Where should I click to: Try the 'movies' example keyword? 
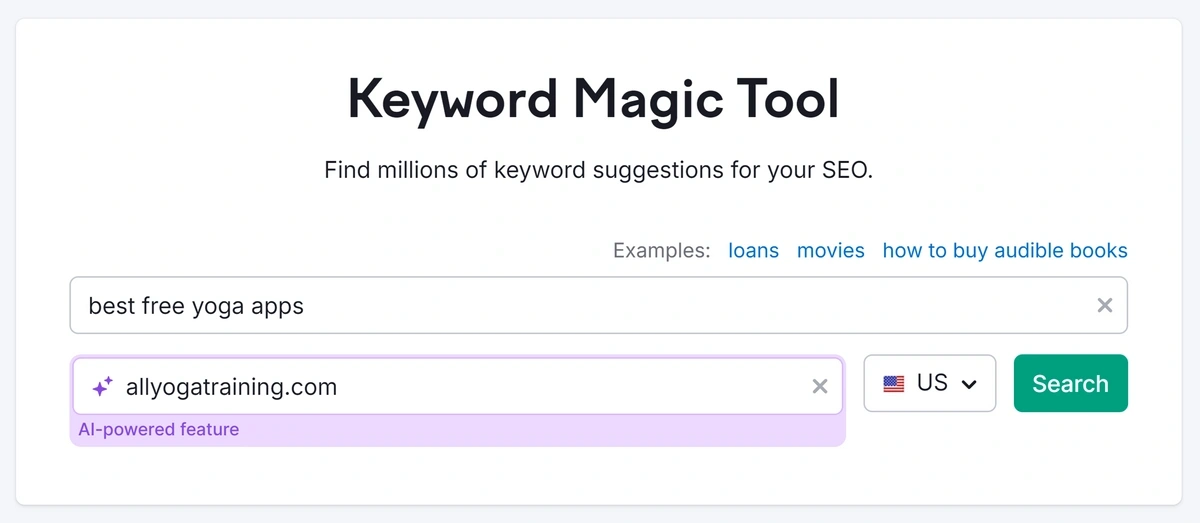(x=830, y=250)
